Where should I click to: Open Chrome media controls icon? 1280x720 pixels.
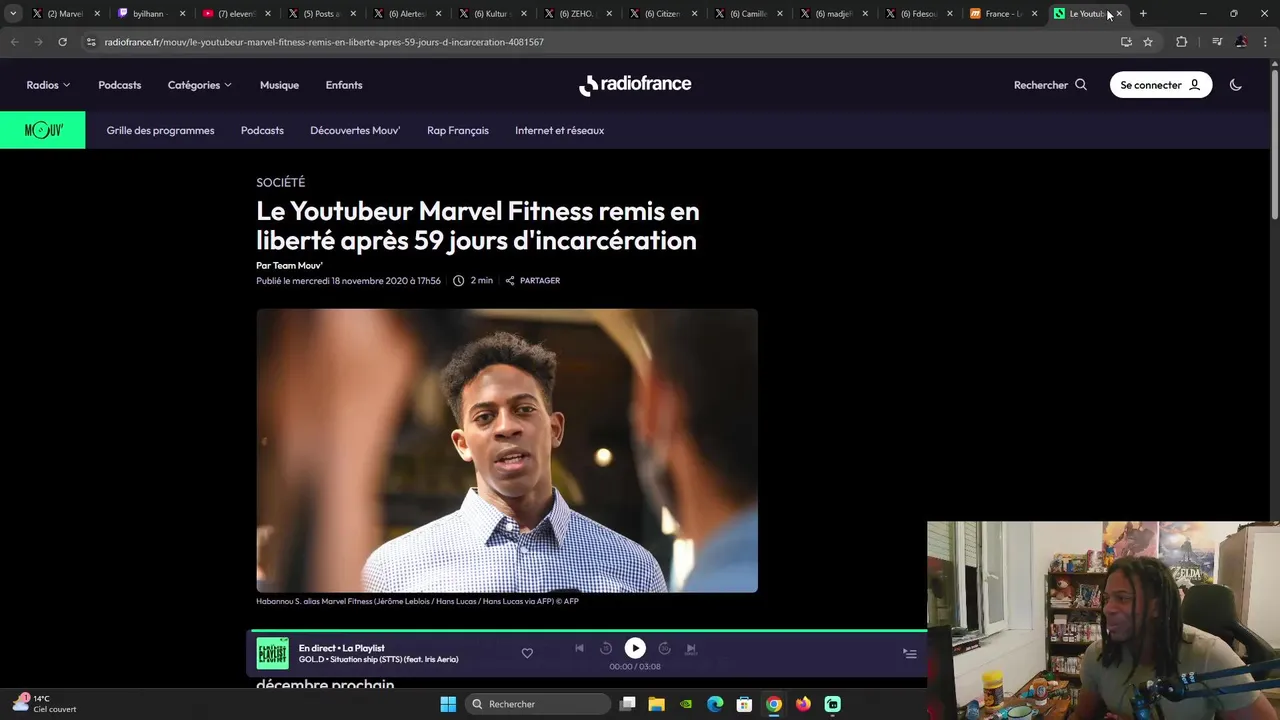click(x=1217, y=42)
